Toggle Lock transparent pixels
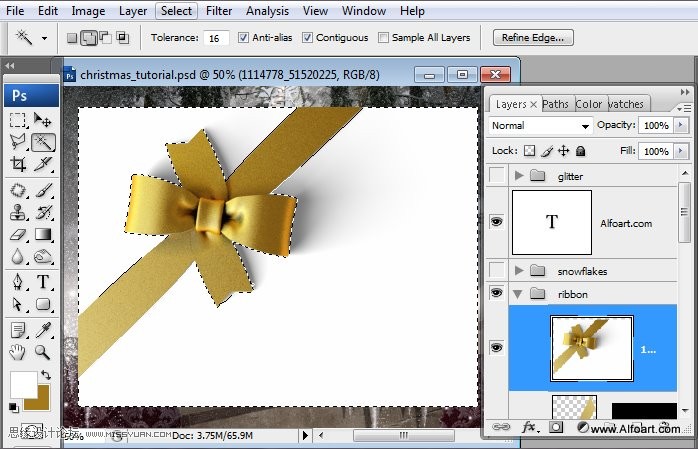 pyautogui.click(x=529, y=151)
